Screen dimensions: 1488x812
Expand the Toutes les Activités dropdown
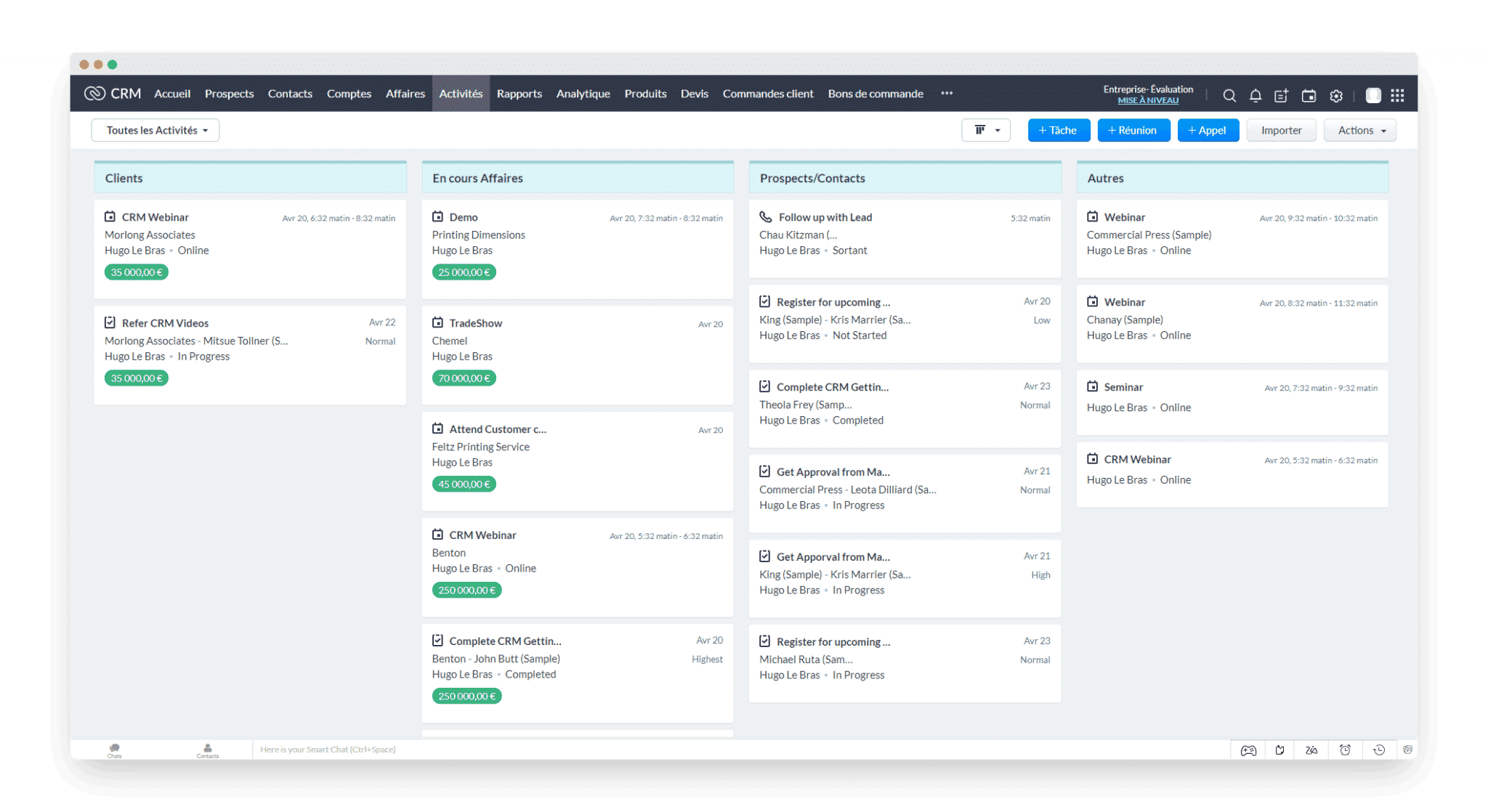point(156,129)
